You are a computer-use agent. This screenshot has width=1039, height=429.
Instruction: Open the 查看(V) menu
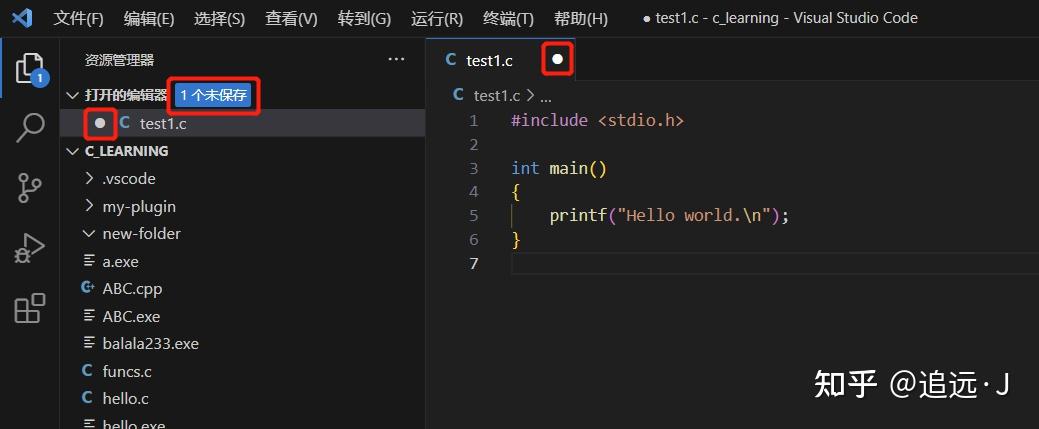tap(291, 19)
